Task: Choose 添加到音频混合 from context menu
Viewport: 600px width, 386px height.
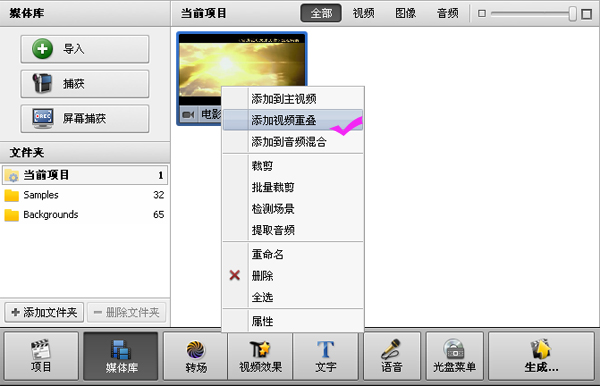Action: [x=293, y=142]
